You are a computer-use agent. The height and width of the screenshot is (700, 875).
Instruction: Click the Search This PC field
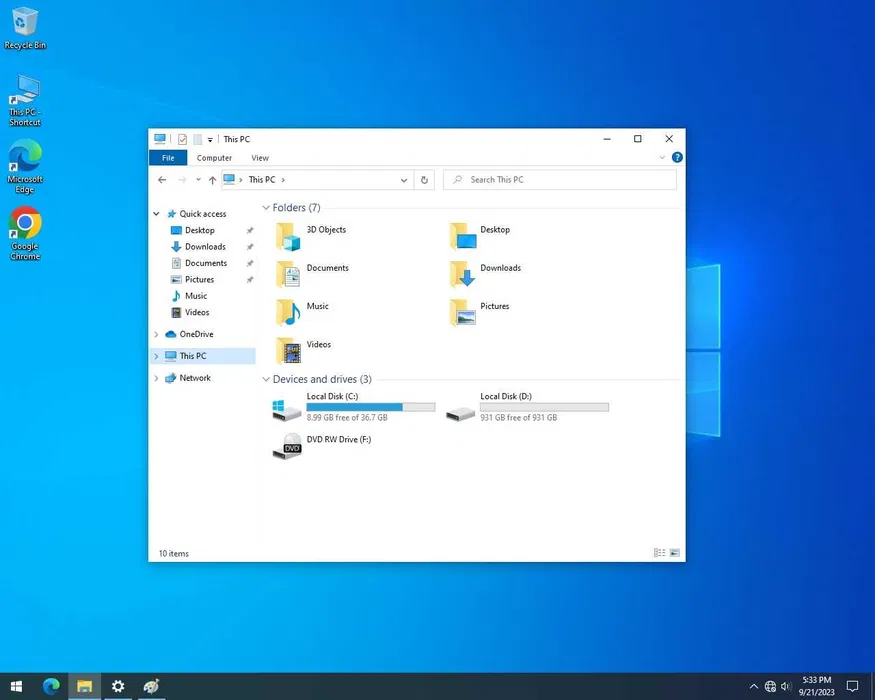pos(560,180)
